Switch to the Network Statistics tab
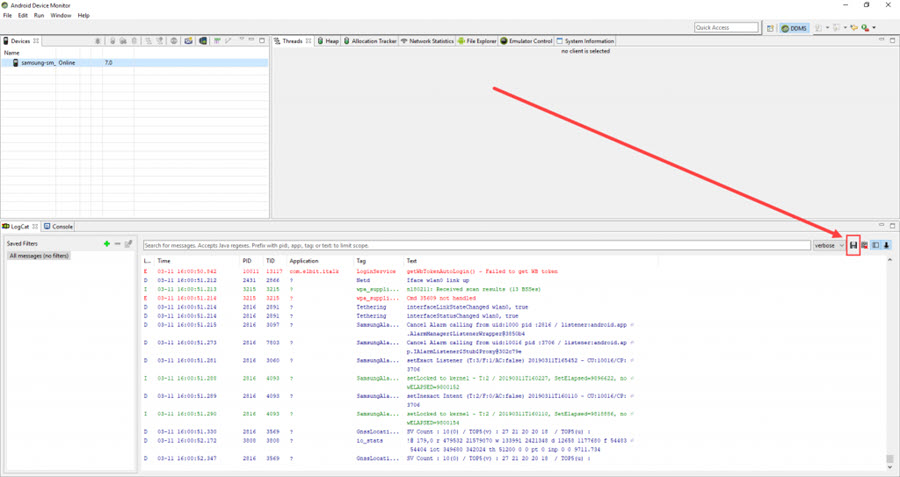Image resolution: width=900 pixels, height=477 pixels. click(427, 41)
